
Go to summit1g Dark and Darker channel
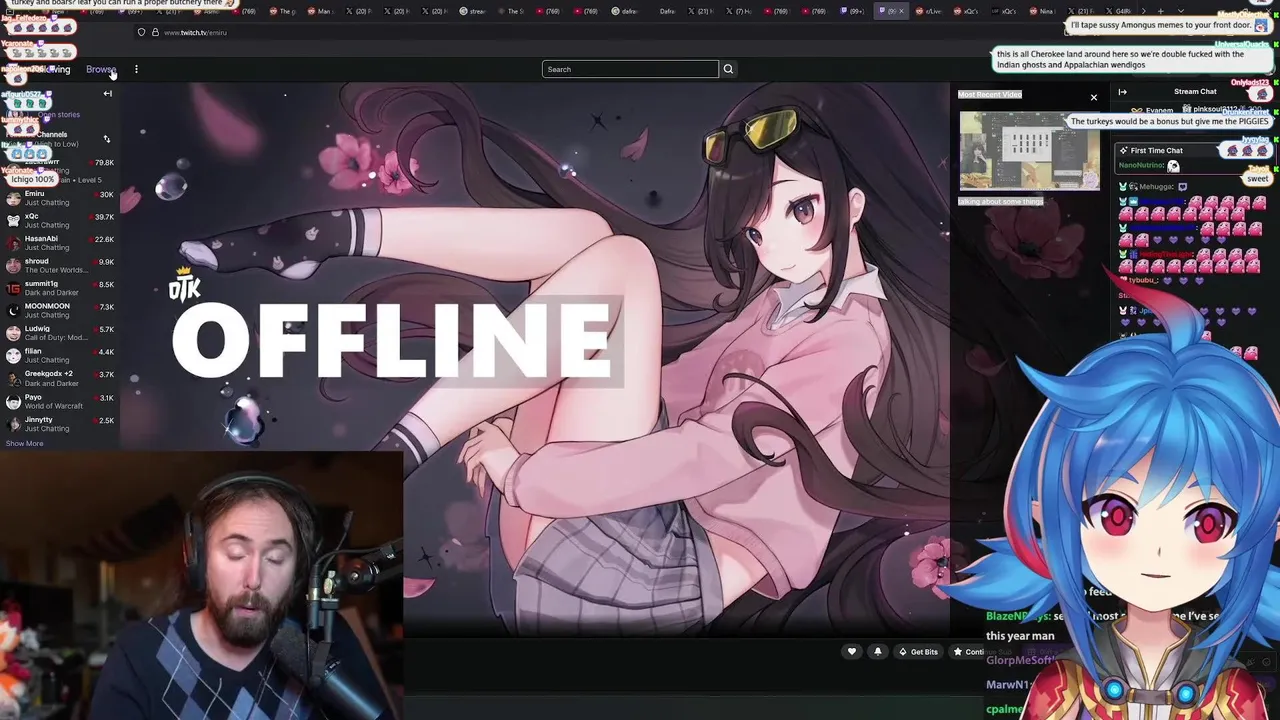point(60,288)
